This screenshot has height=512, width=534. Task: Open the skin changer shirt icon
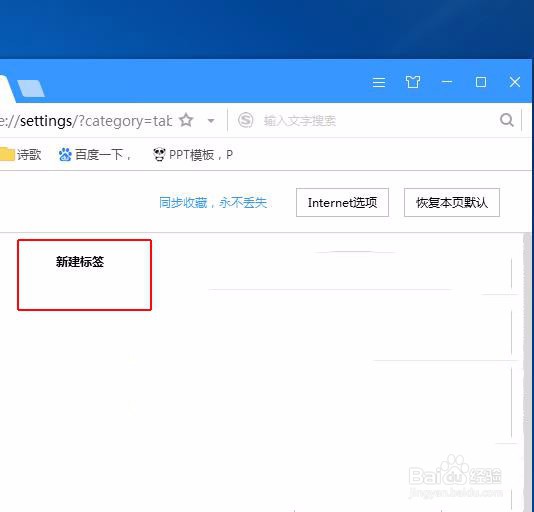coord(413,82)
